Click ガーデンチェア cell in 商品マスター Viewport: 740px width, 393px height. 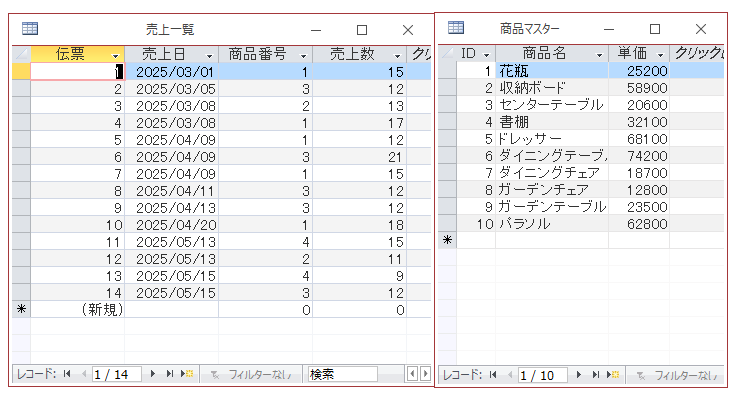click(x=552, y=190)
